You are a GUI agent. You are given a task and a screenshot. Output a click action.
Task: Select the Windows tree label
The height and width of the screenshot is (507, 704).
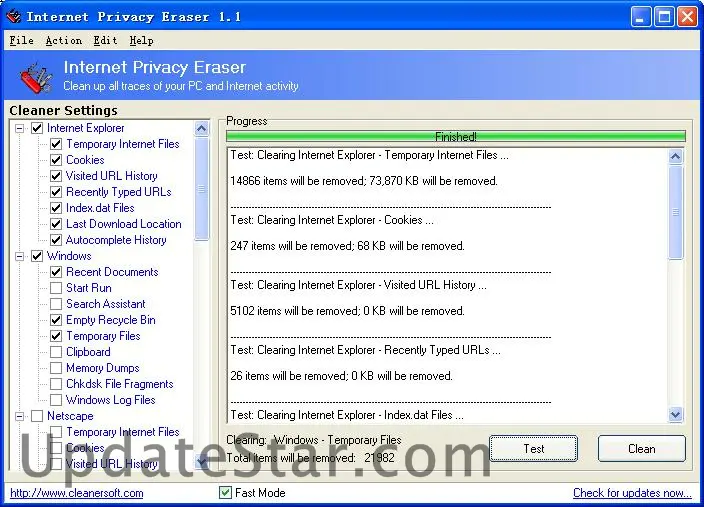[69, 256]
